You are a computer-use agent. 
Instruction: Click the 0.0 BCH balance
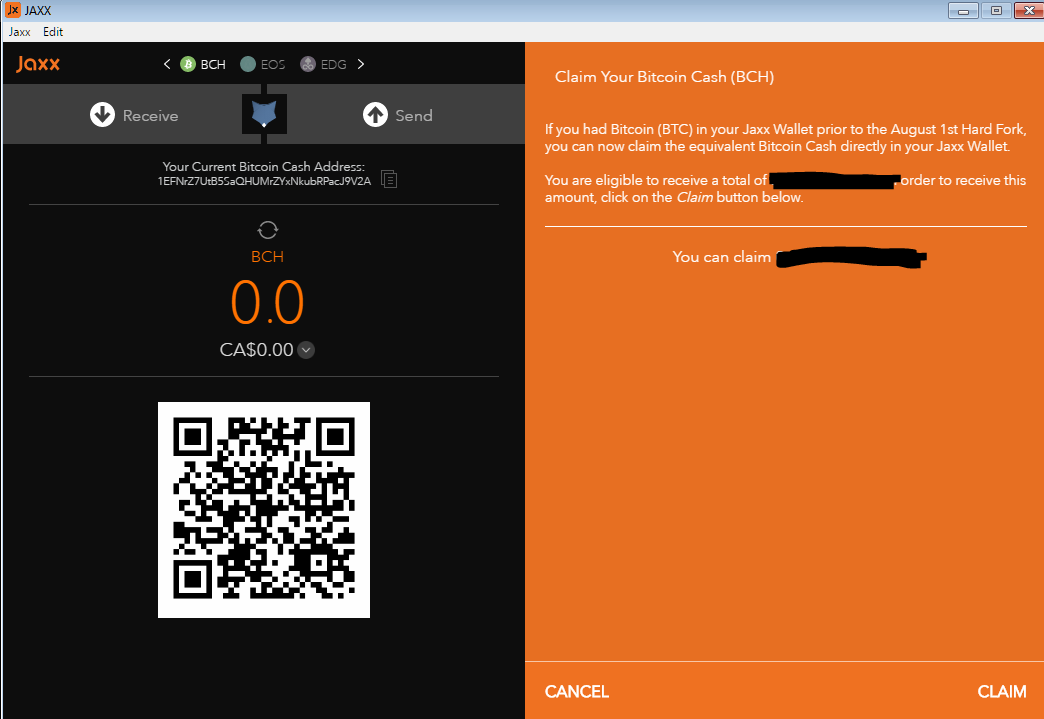click(x=267, y=303)
